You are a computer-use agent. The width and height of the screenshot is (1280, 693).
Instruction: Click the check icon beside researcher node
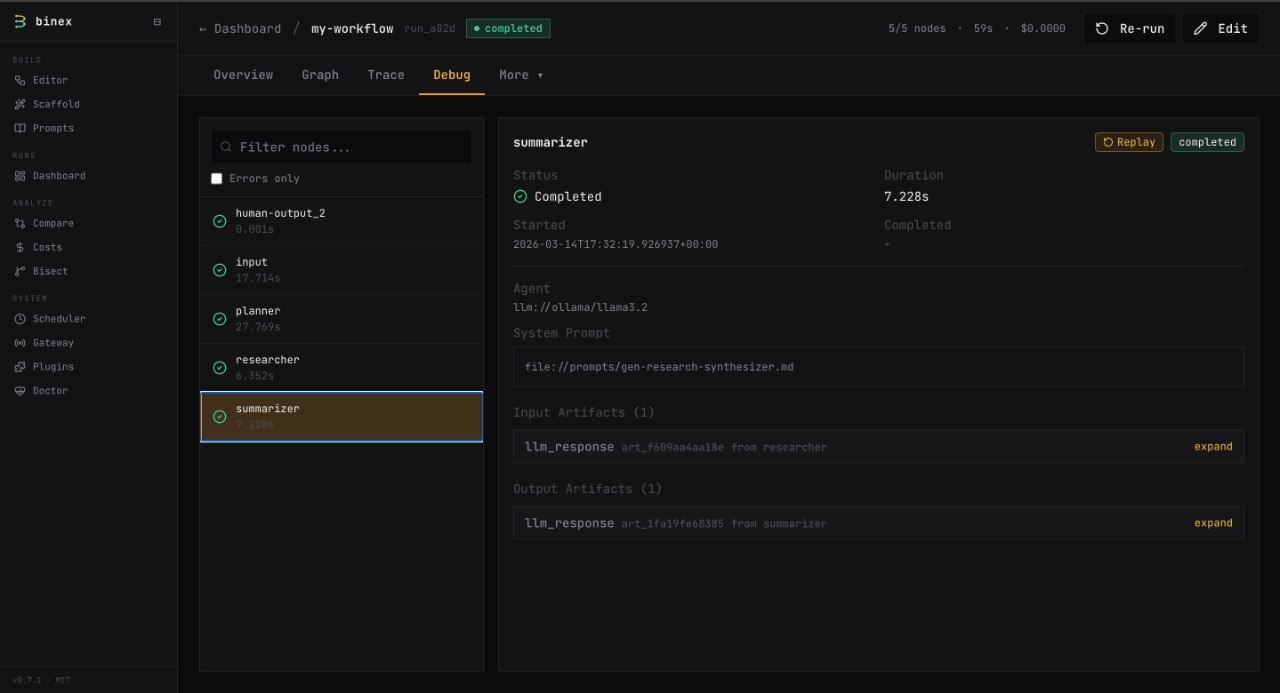(x=219, y=368)
